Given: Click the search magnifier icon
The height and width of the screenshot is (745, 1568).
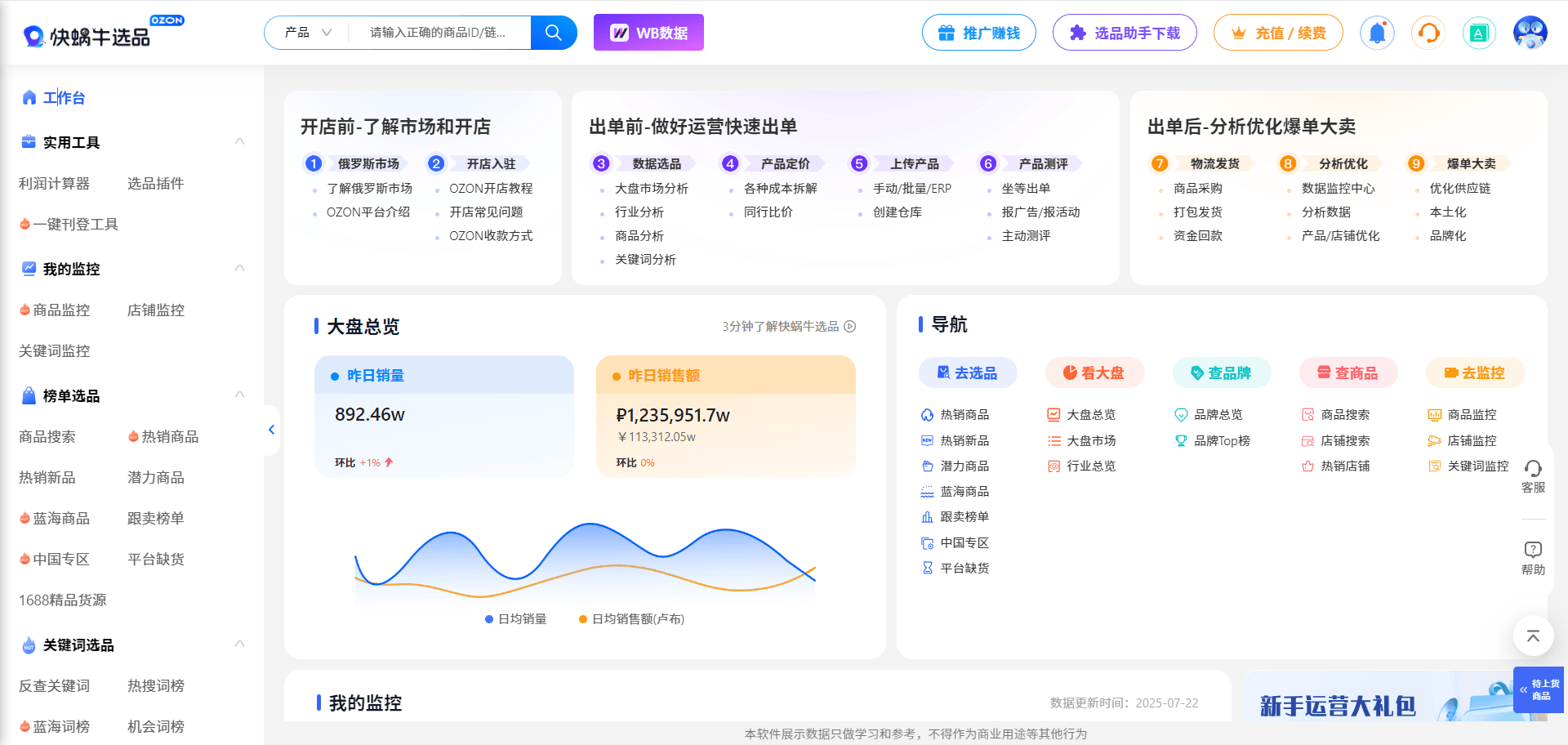Looking at the screenshot, I should pos(553,32).
